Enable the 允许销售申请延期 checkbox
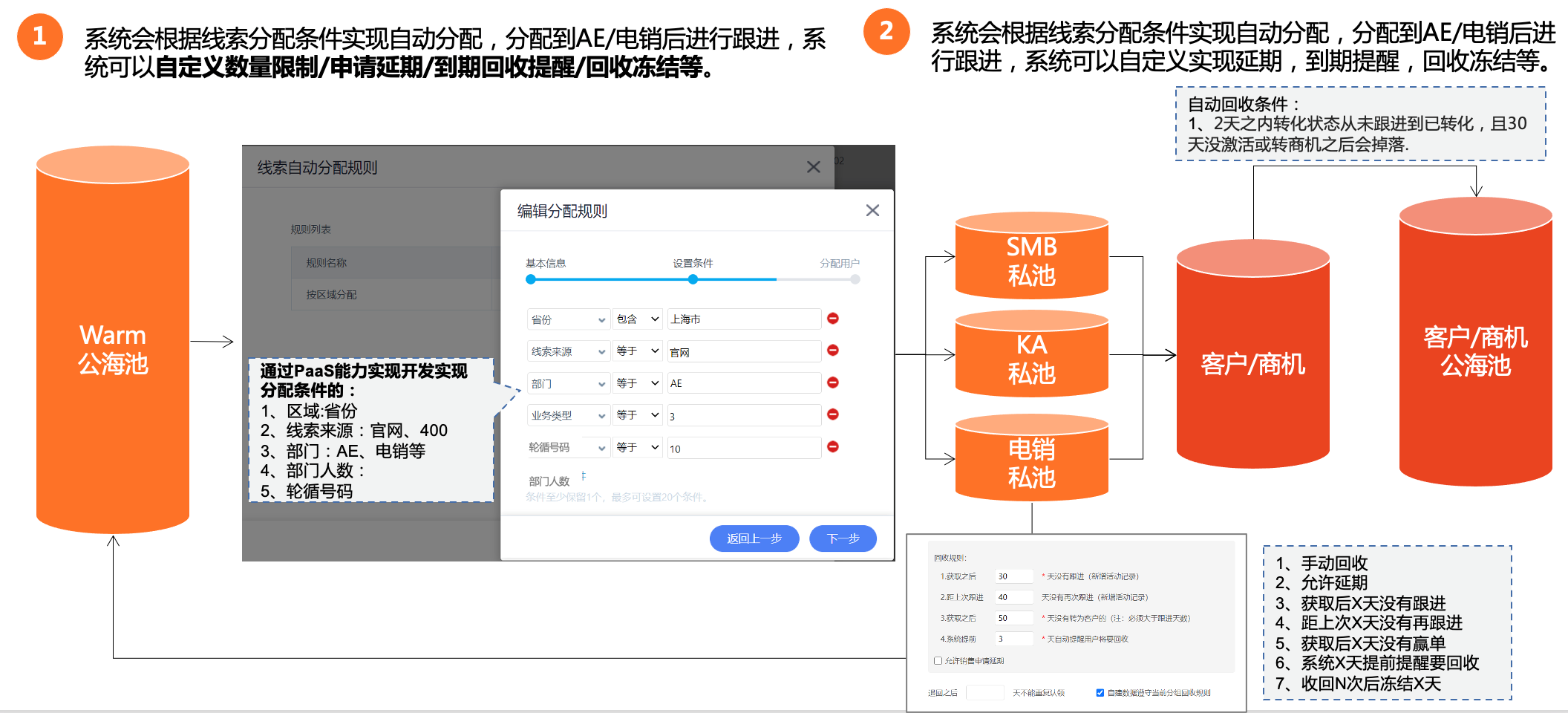 point(938,660)
